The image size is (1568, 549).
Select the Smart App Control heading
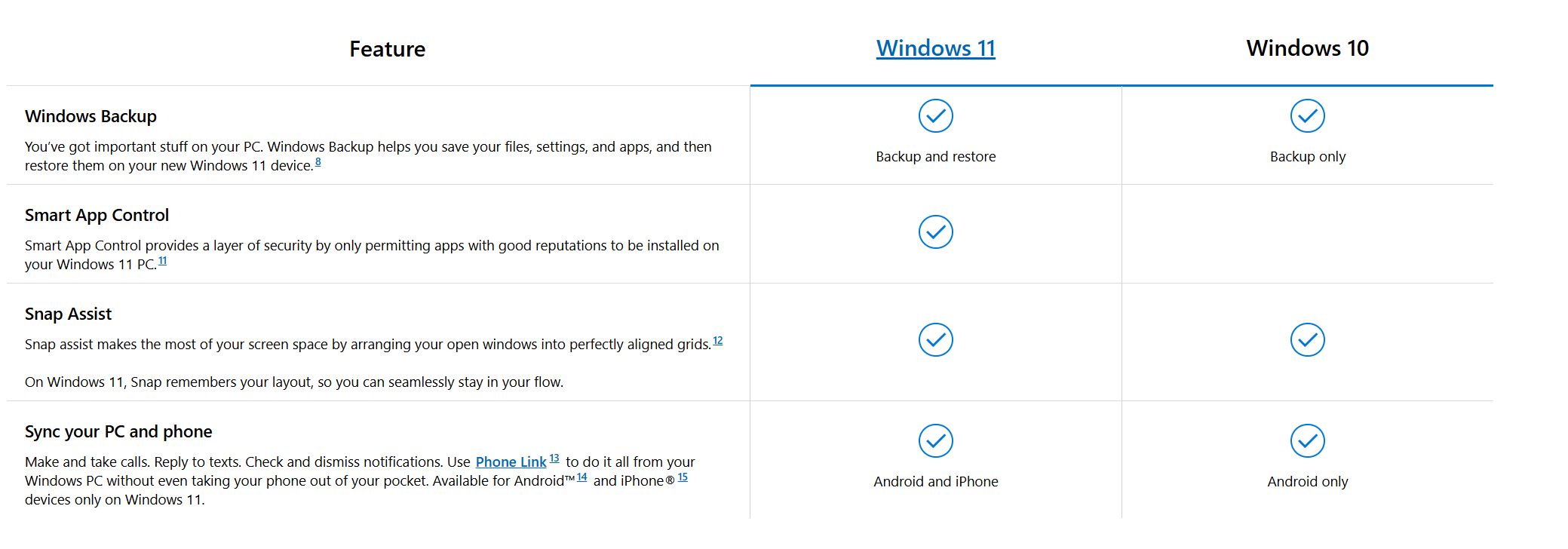tap(97, 216)
